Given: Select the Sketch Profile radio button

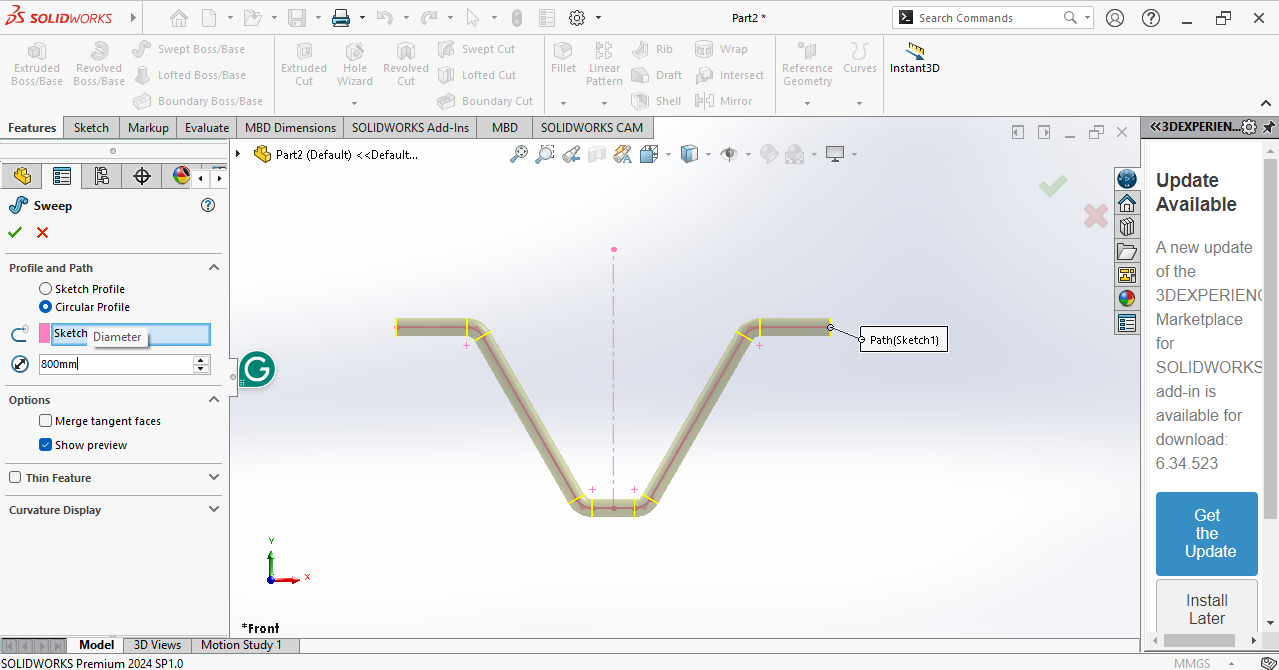Looking at the screenshot, I should click(x=45, y=289).
